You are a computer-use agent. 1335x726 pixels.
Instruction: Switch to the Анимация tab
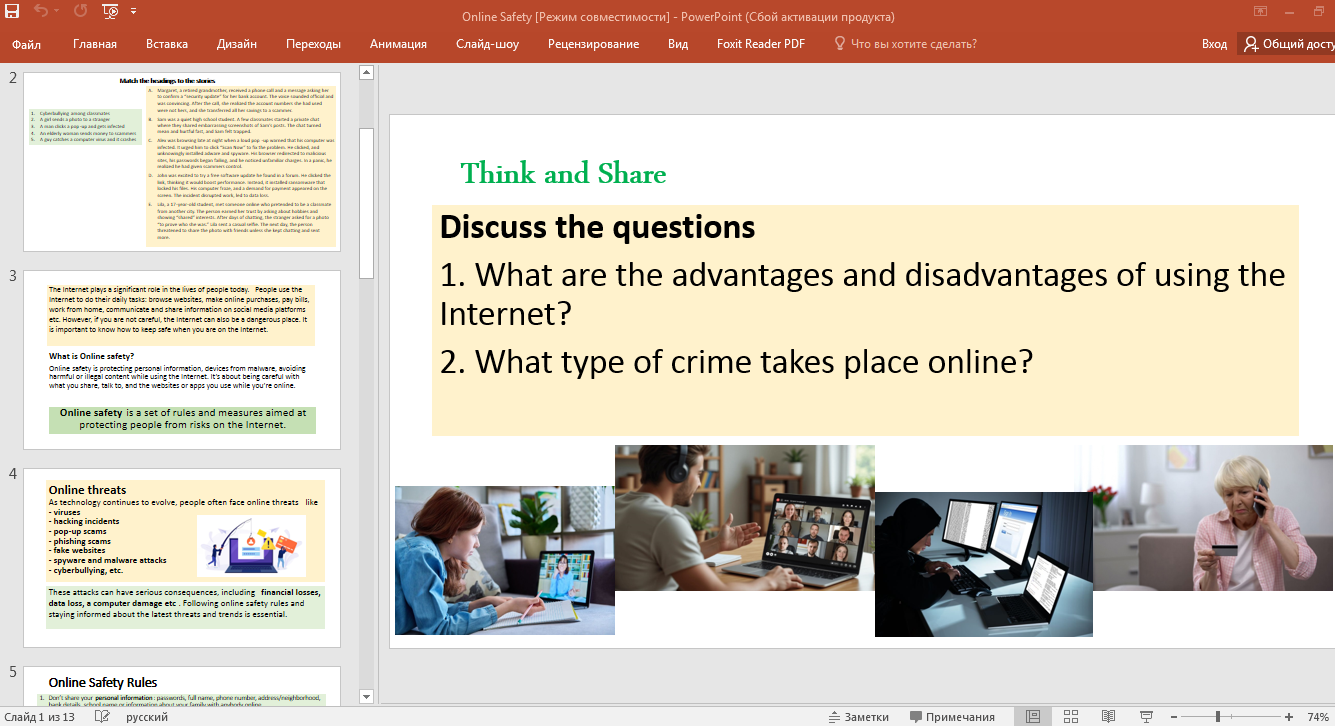(x=398, y=44)
